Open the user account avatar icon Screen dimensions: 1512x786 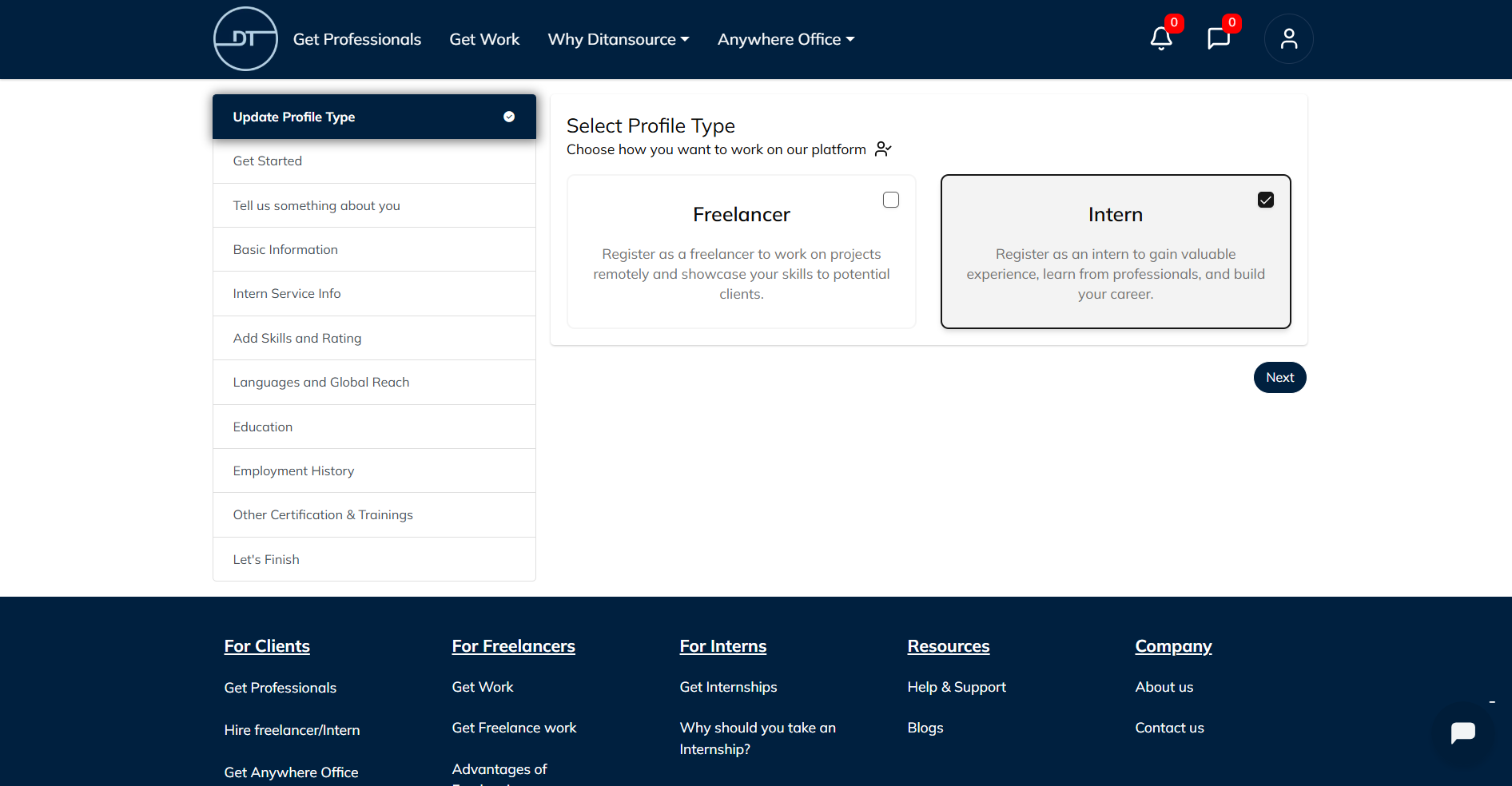pos(1288,38)
